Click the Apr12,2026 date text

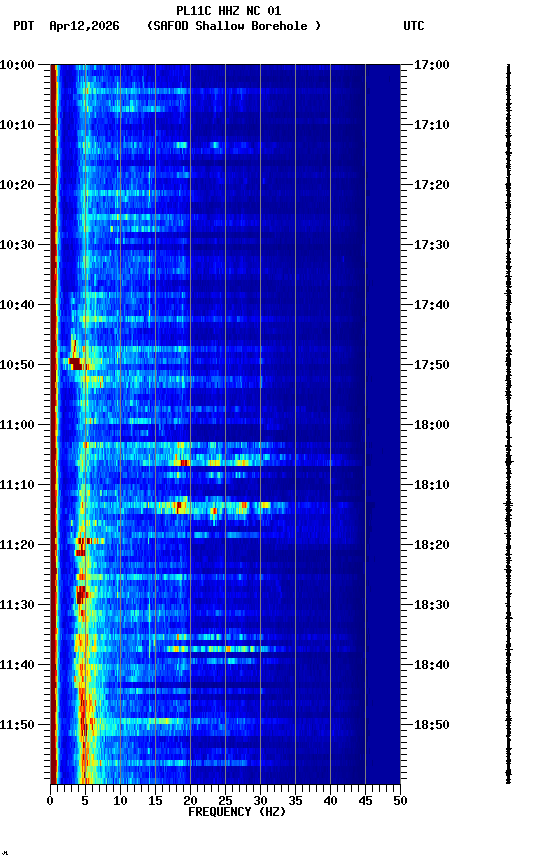click(84, 26)
